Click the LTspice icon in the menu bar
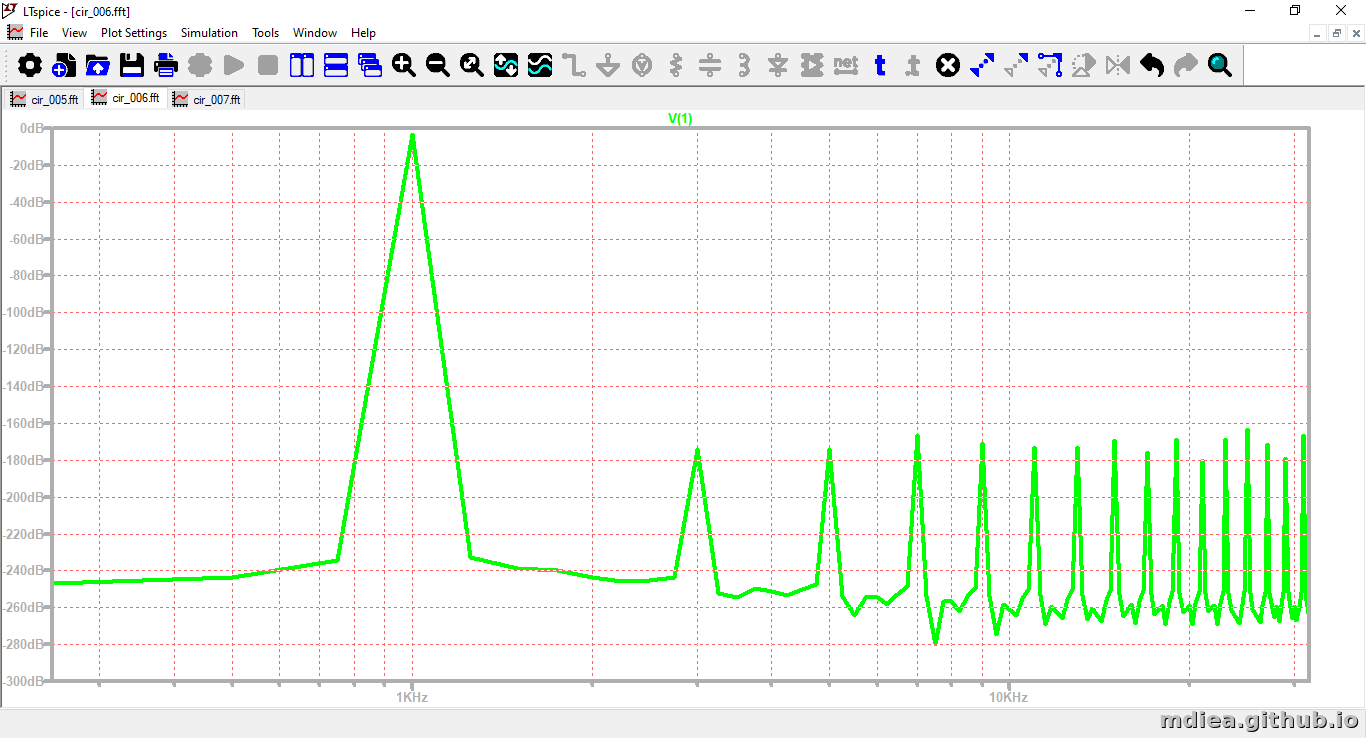 [15, 32]
